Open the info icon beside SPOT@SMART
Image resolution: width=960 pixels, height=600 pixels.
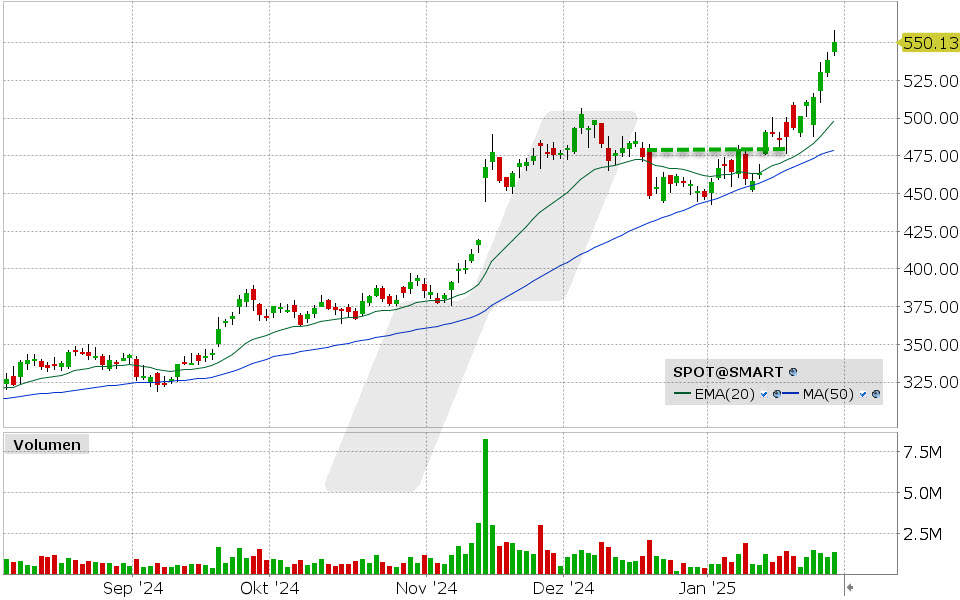pos(793,372)
